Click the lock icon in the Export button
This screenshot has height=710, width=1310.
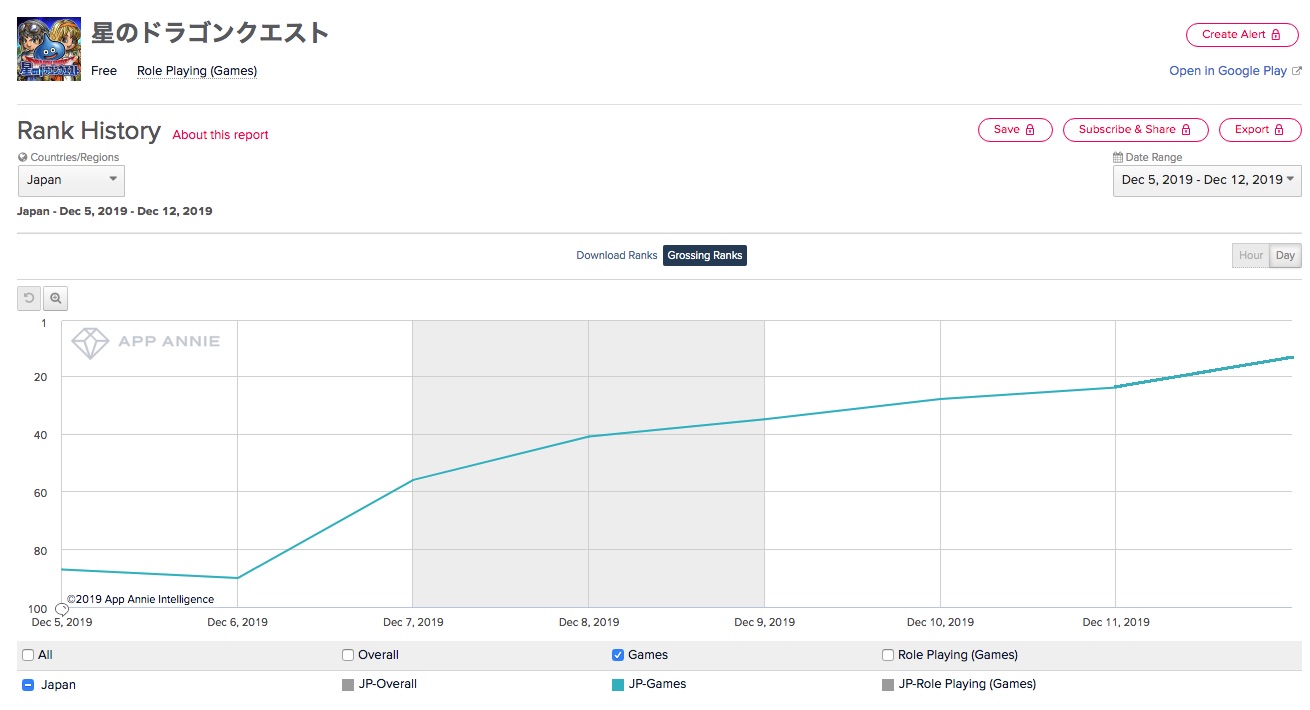pos(1280,130)
